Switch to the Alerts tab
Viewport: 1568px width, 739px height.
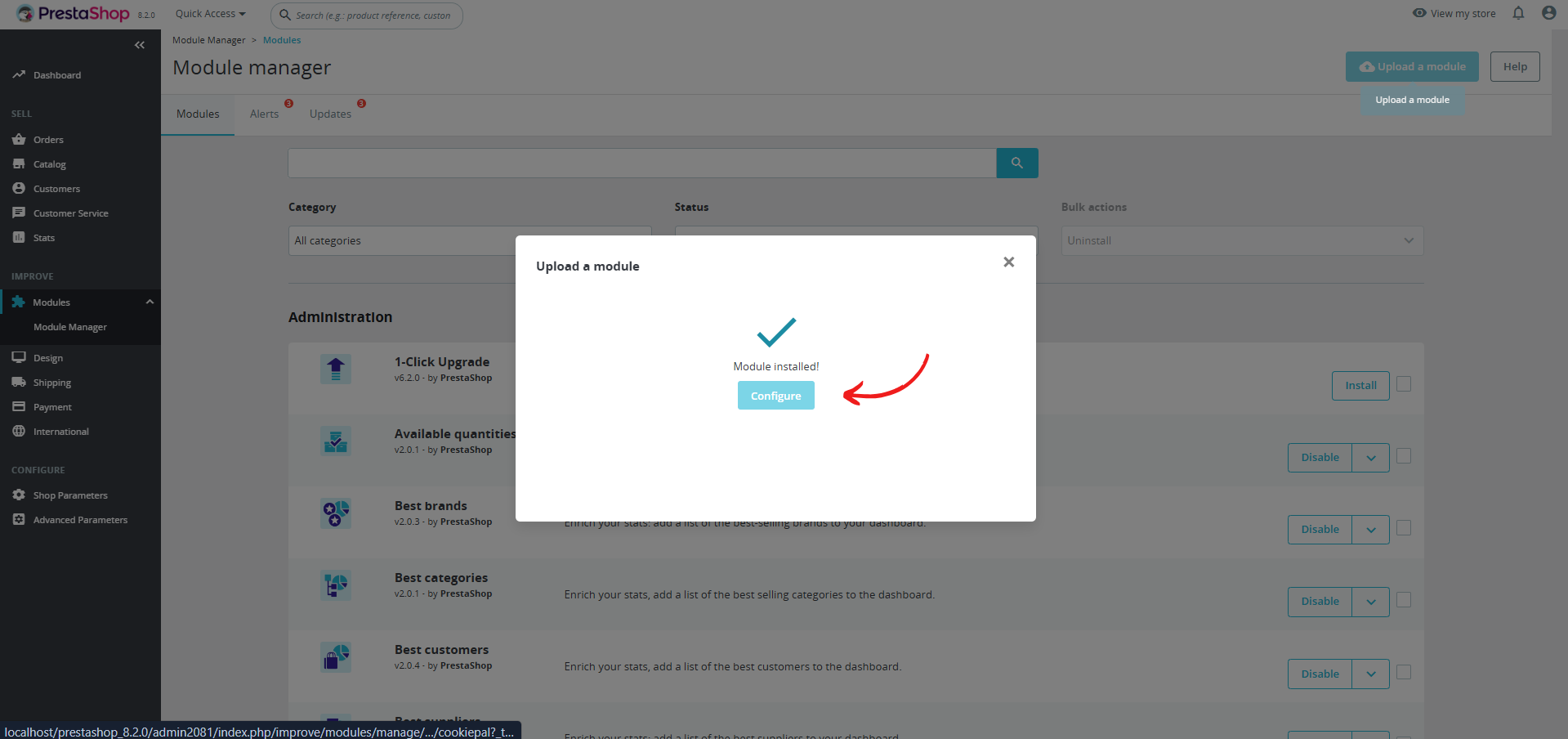[x=263, y=114]
